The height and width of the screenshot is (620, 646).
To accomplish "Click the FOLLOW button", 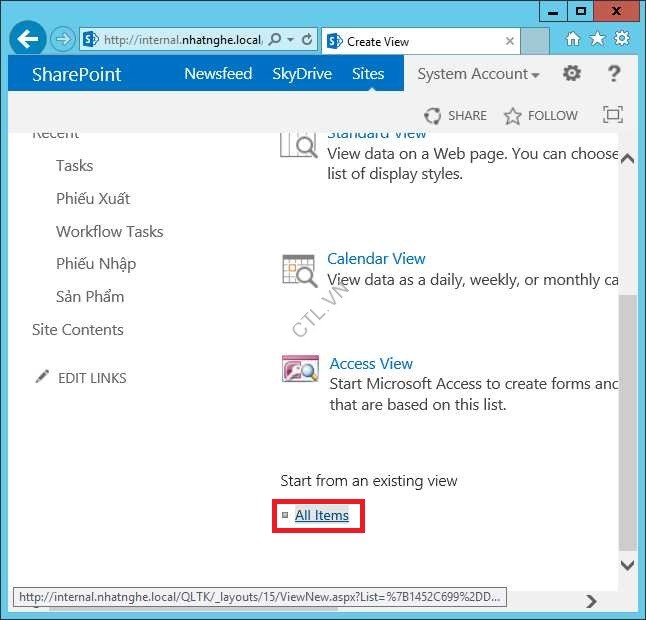I will pos(541,115).
